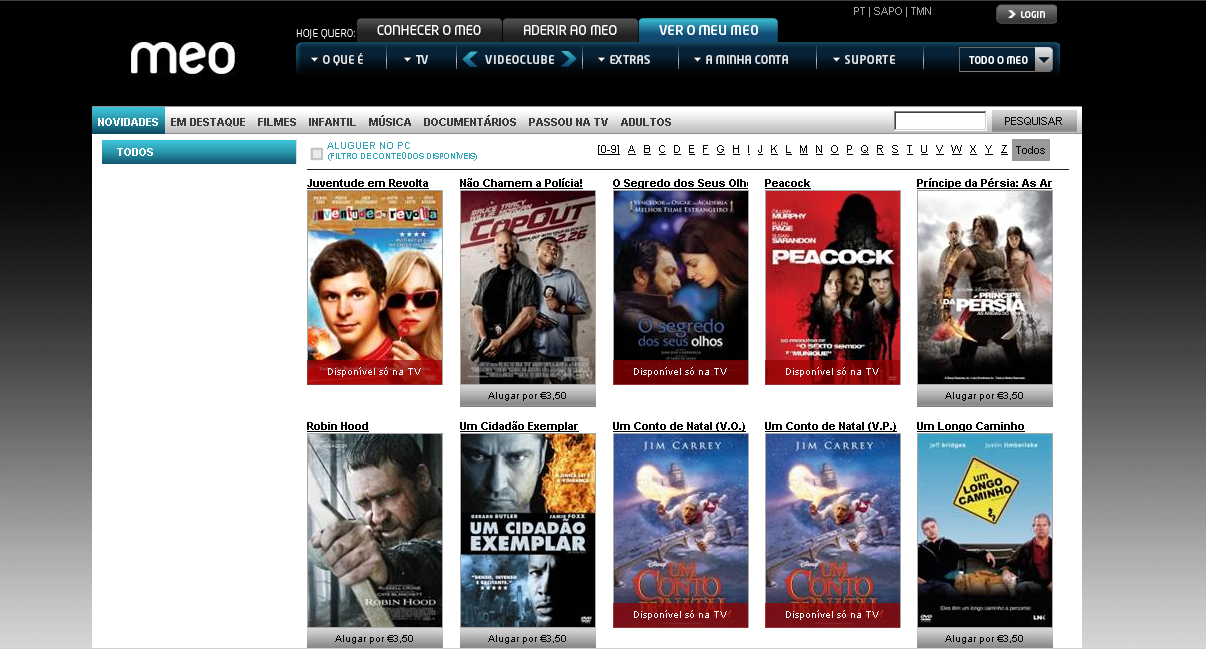Image resolution: width=1206 pixels, height=649 pixels.
Task: Rent Robin Hood for €3,50
Action: pos(375,638)
